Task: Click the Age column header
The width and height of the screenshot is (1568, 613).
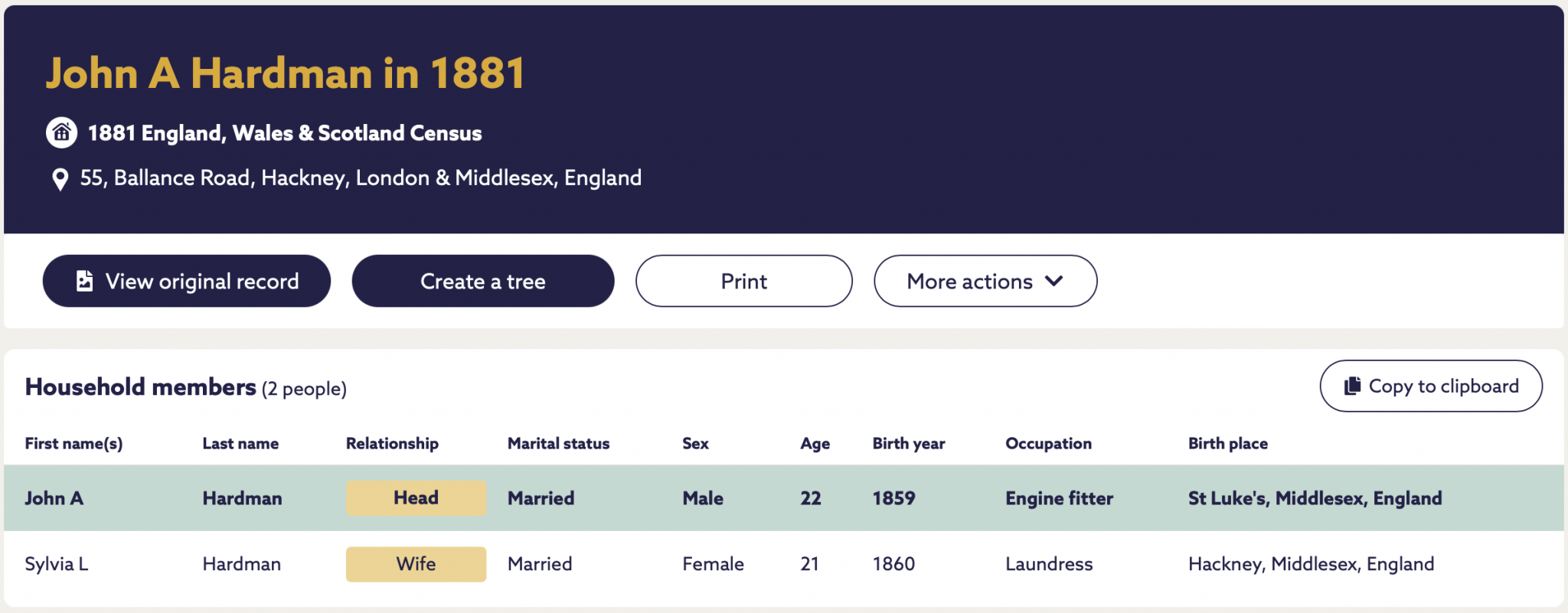Action: [x=815, y=444]
